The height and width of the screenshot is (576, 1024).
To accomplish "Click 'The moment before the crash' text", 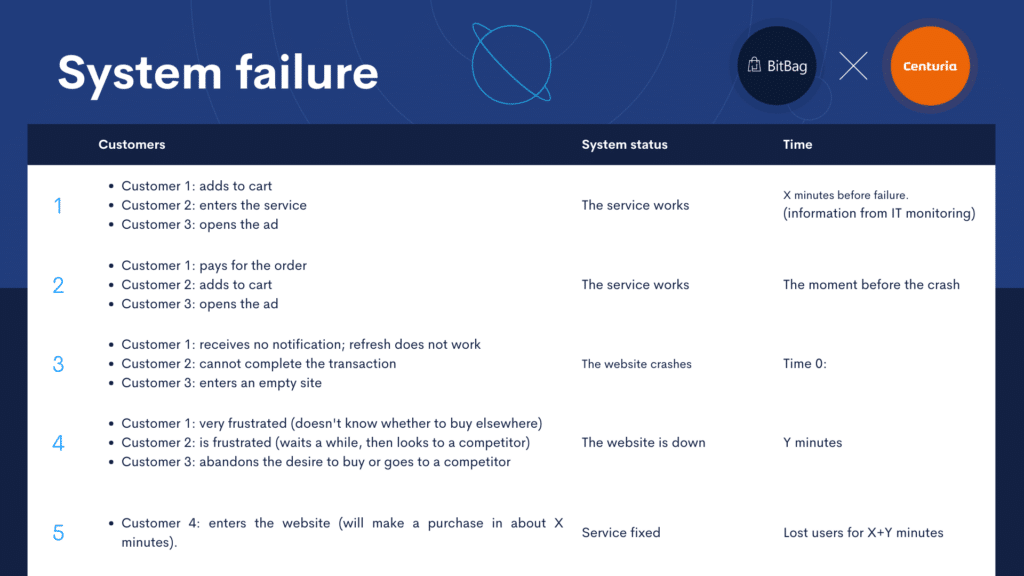I will click(871, 285).
